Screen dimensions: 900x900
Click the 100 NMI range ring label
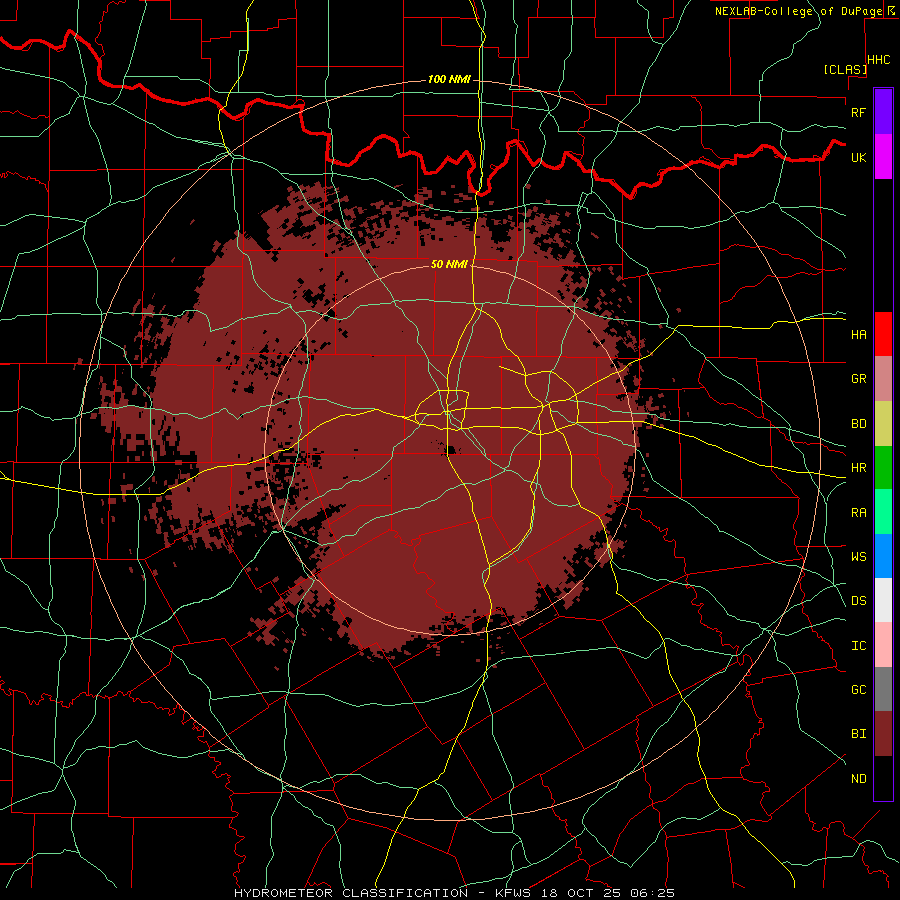point(449,79)
